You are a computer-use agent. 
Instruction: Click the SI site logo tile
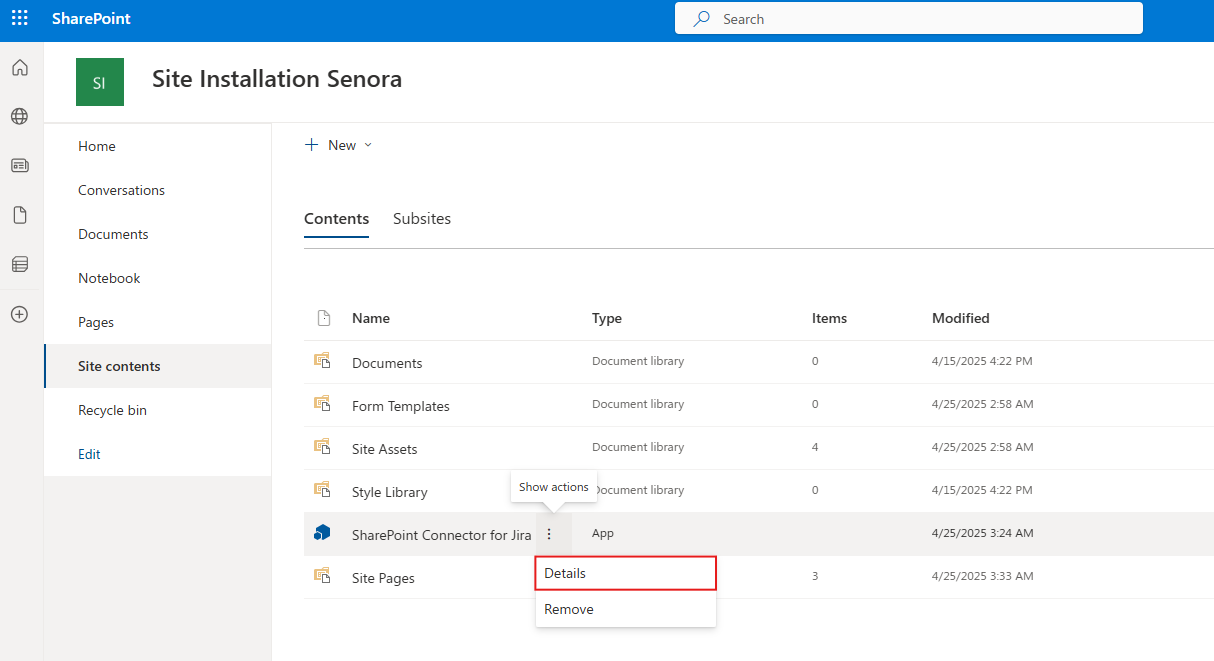point(100,82)
